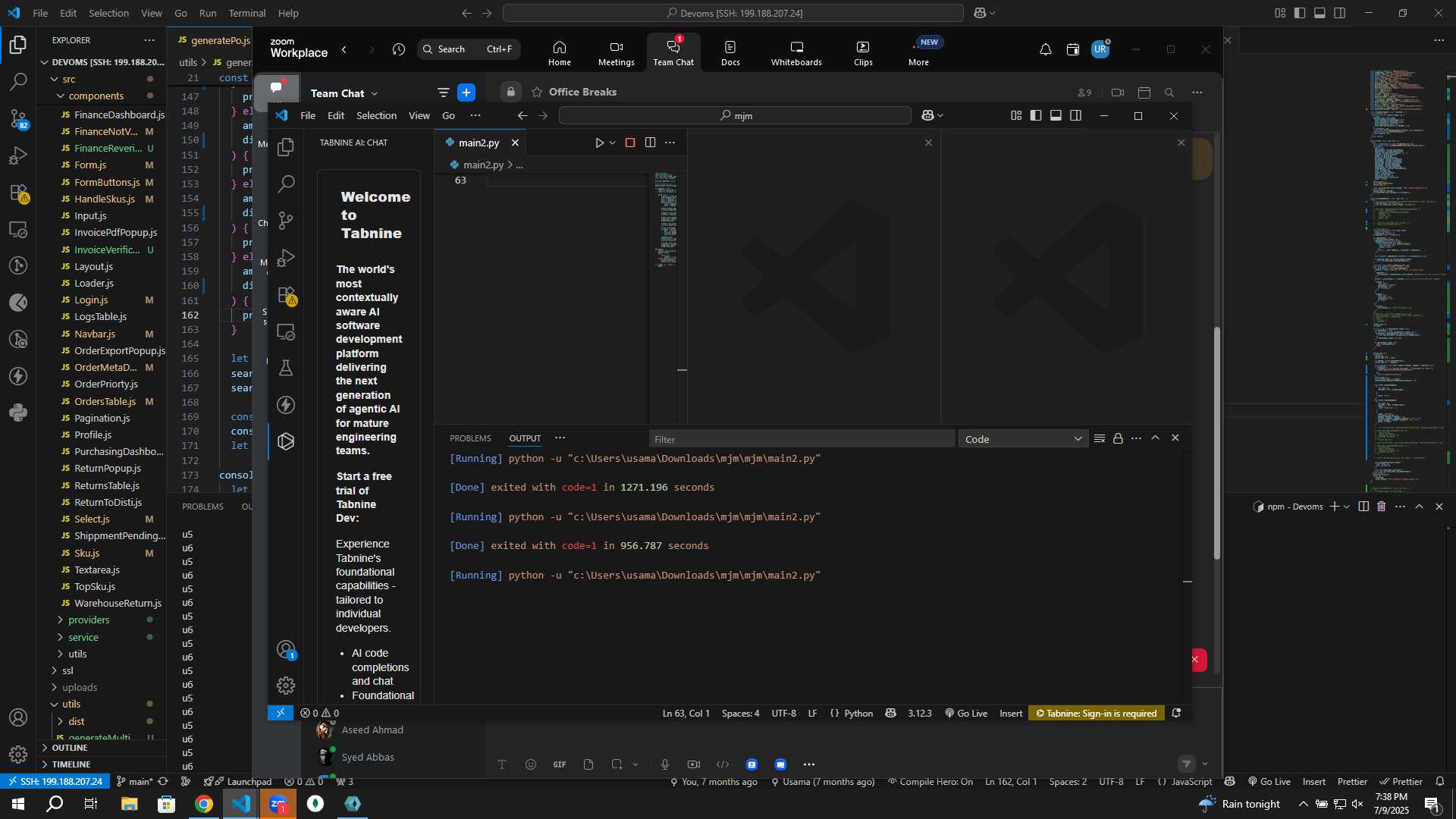
Task: Open Manage gear in the inner VS Code
Action: (286, 686)
